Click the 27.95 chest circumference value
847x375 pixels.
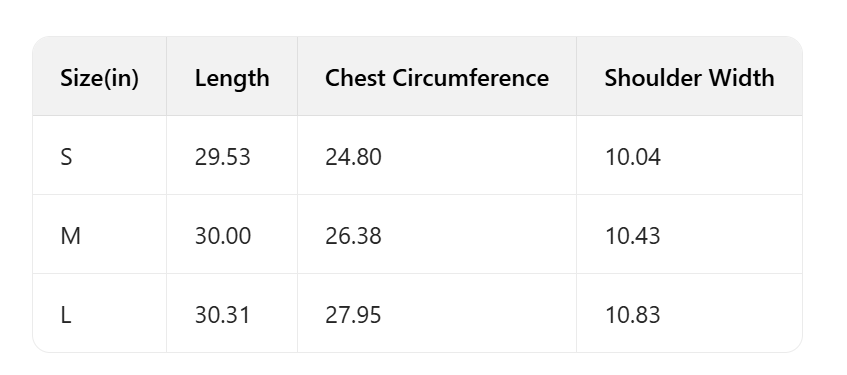coord(353,315)
